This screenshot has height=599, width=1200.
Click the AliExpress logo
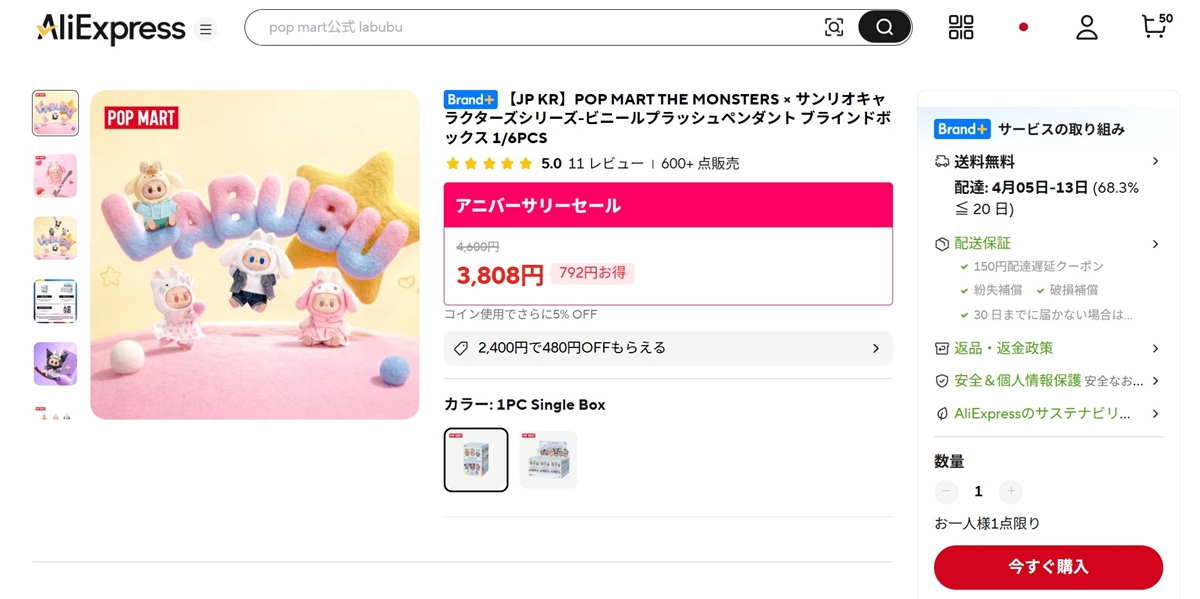[x=111, y=28]
